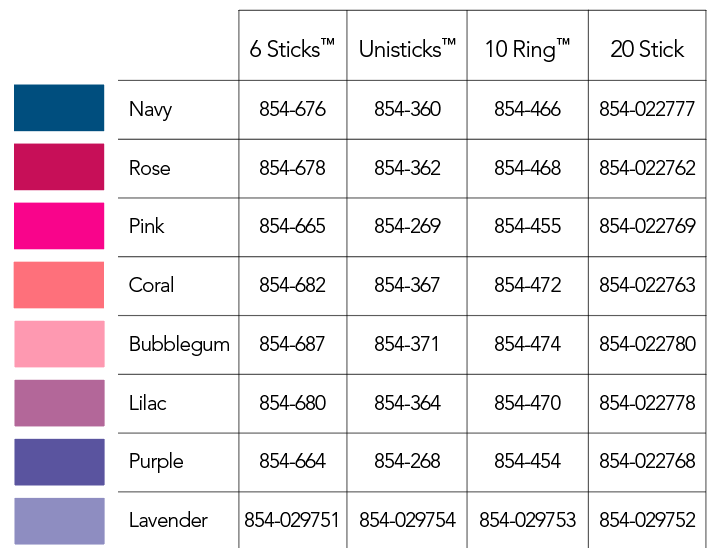Select the Rose color swatch
The height and width of the screenshot is (548, 714).
(59, 167)
